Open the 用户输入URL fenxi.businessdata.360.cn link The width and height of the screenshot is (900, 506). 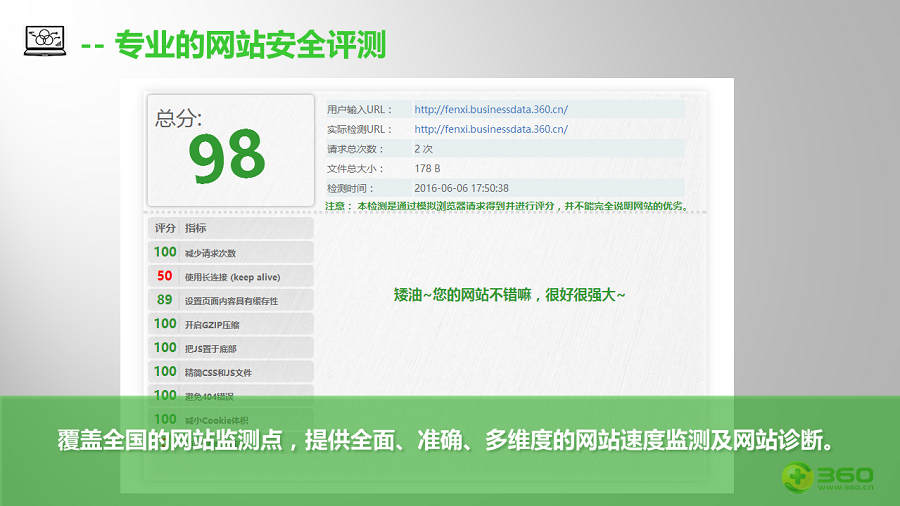(x=490, y=109)
